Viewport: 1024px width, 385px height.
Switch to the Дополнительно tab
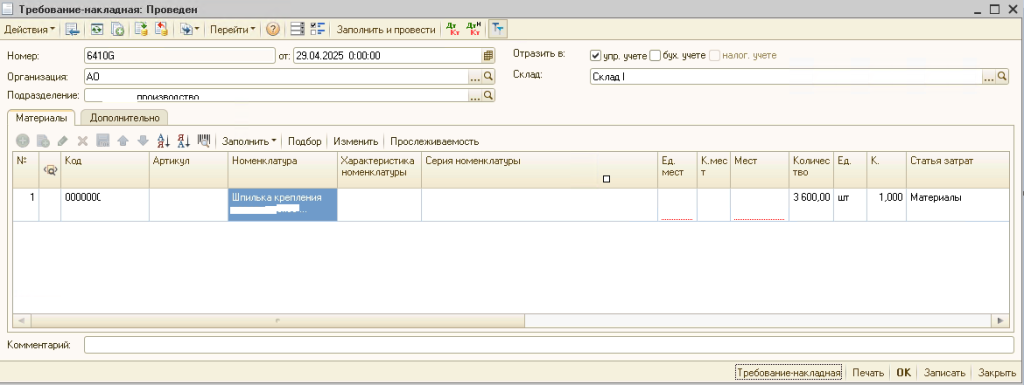125,118
